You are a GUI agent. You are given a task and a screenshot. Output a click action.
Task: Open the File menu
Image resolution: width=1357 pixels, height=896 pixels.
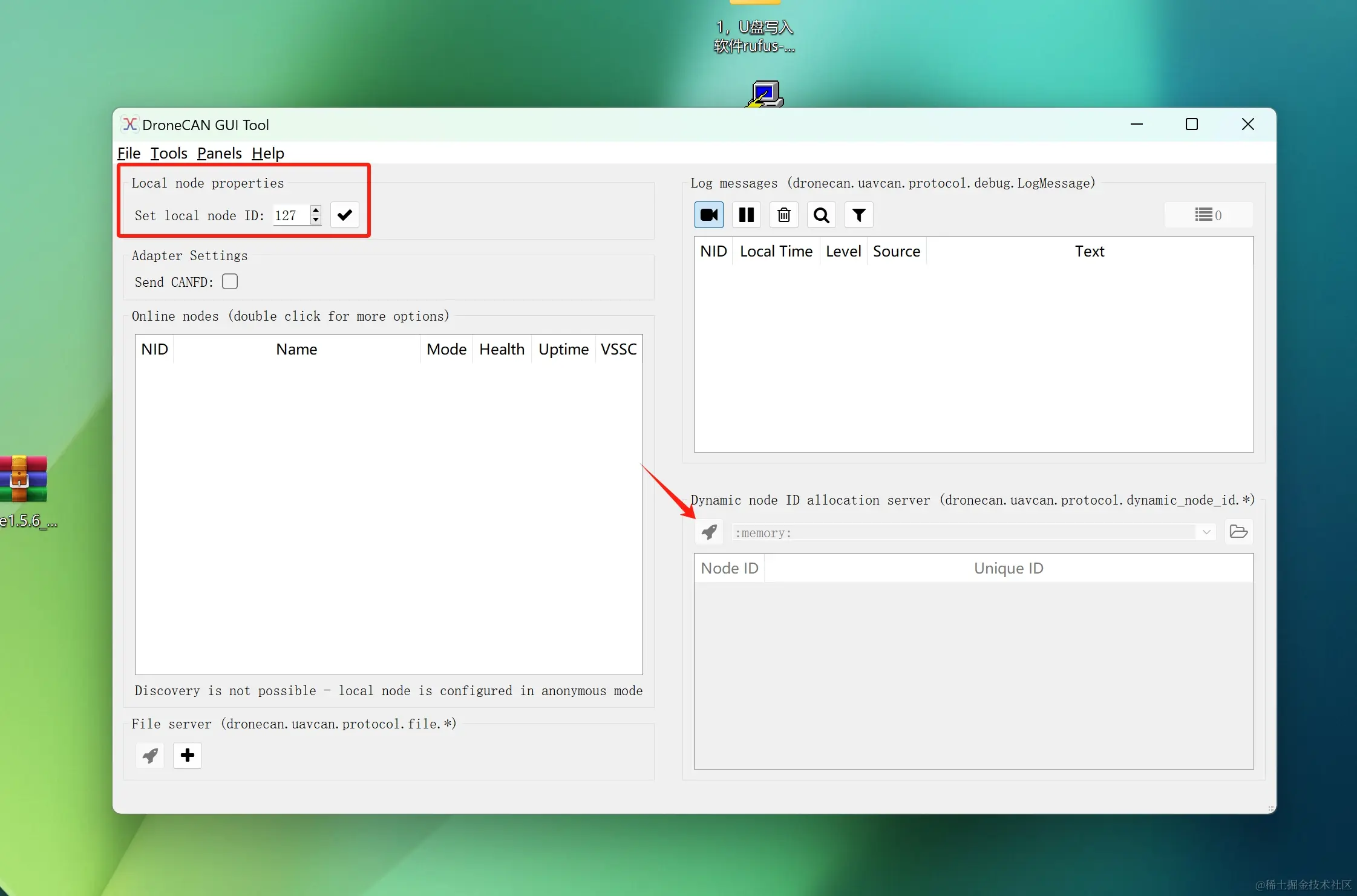[x=129, y=153]
